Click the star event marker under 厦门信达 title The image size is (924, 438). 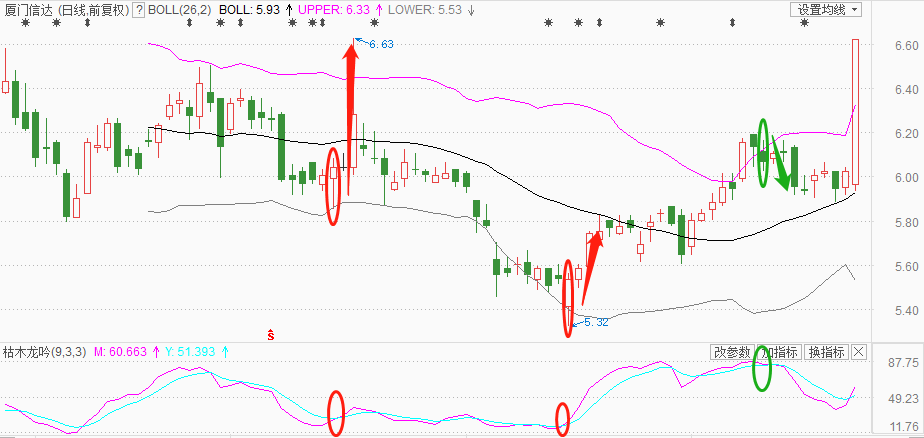click(x=25, y=23)
